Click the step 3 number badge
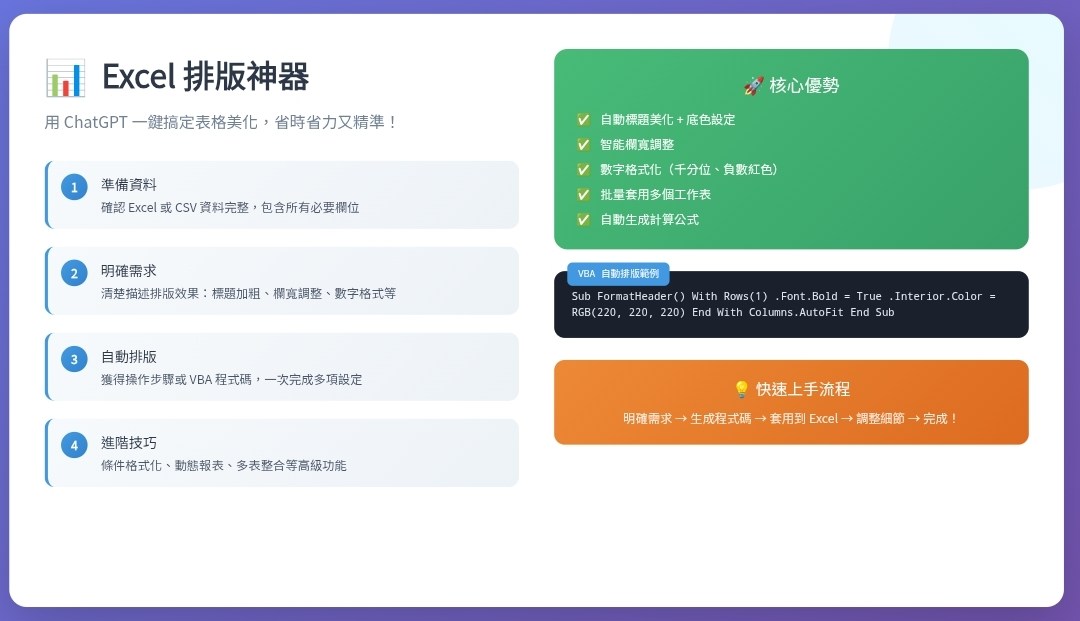This screenshot has width=1080, height=621. 74,359
